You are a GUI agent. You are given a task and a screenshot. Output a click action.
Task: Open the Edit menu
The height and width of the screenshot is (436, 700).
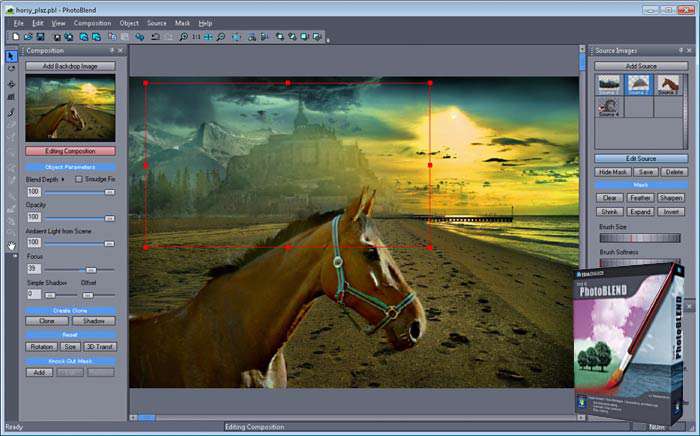38,23
